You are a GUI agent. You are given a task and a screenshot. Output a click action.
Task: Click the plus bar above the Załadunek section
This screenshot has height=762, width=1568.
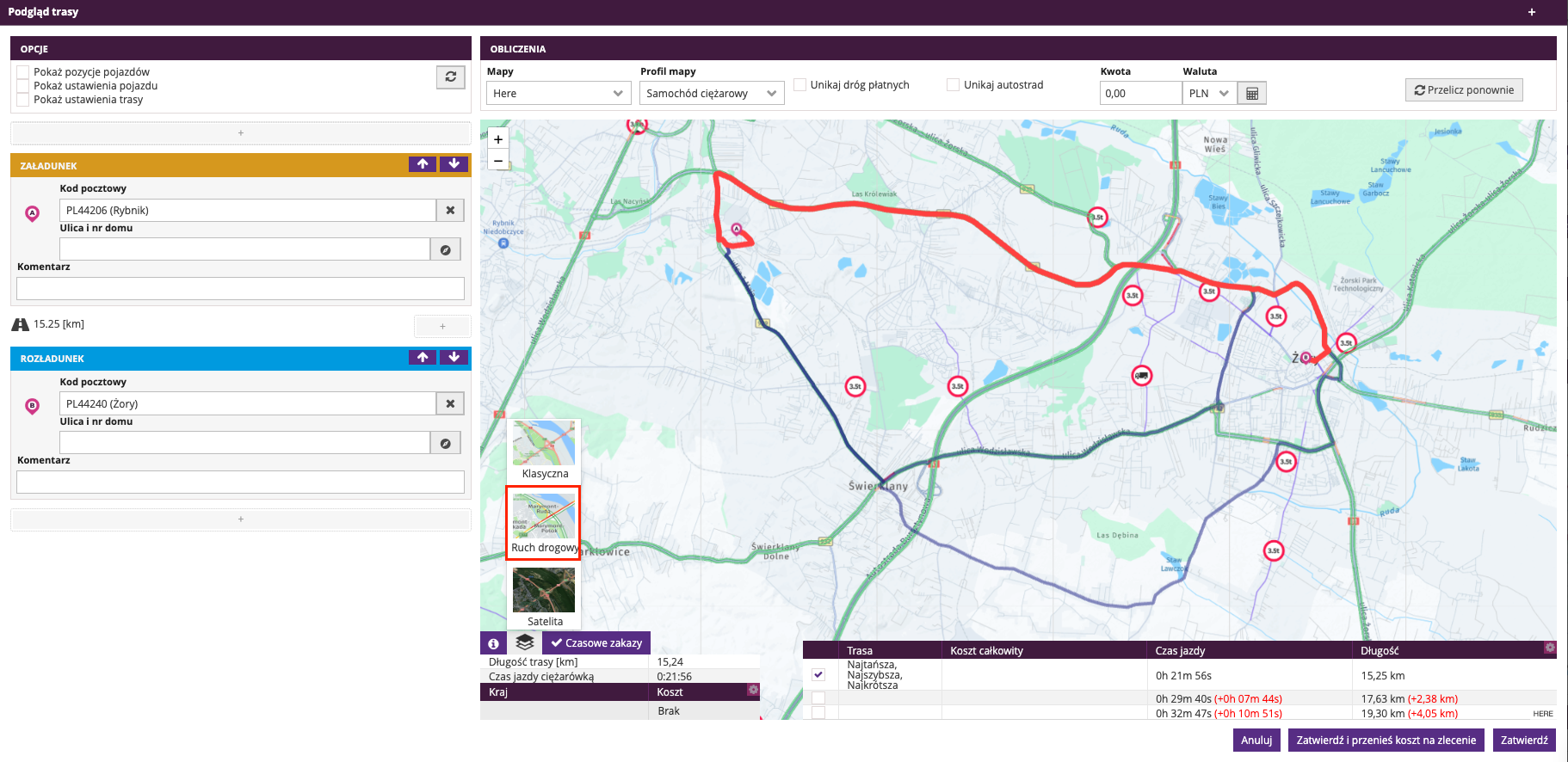point(241,133)
